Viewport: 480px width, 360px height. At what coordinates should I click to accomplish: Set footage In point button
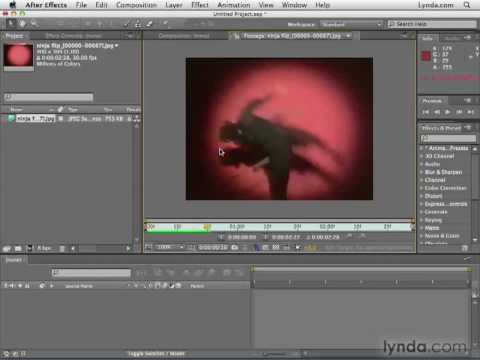click(x=221, y=237)
